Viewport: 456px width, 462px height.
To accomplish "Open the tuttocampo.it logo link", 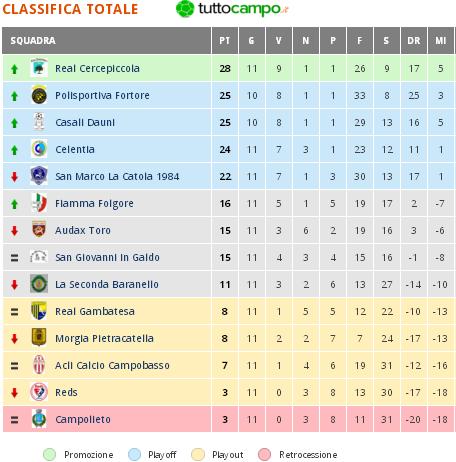I will pos(232,9).
